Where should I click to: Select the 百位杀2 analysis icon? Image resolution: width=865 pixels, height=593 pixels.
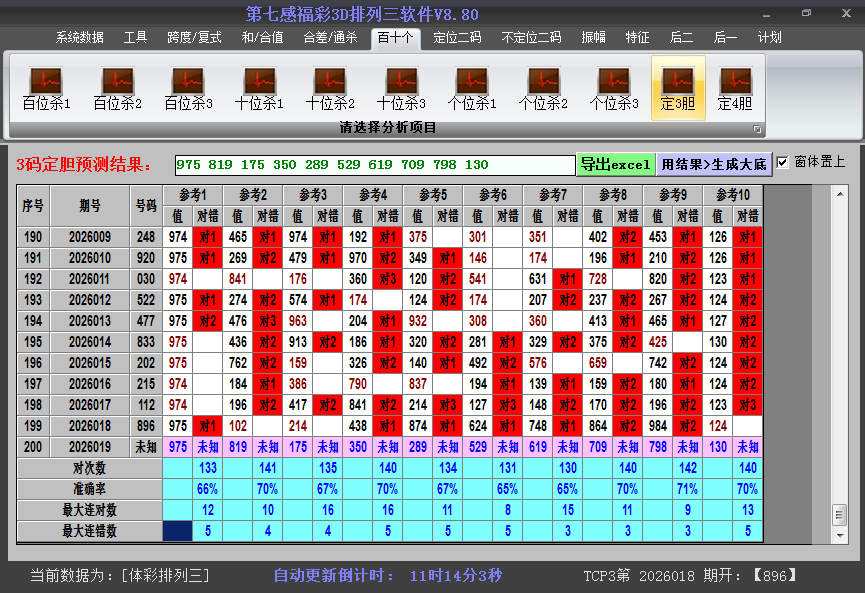coord(117,88)
